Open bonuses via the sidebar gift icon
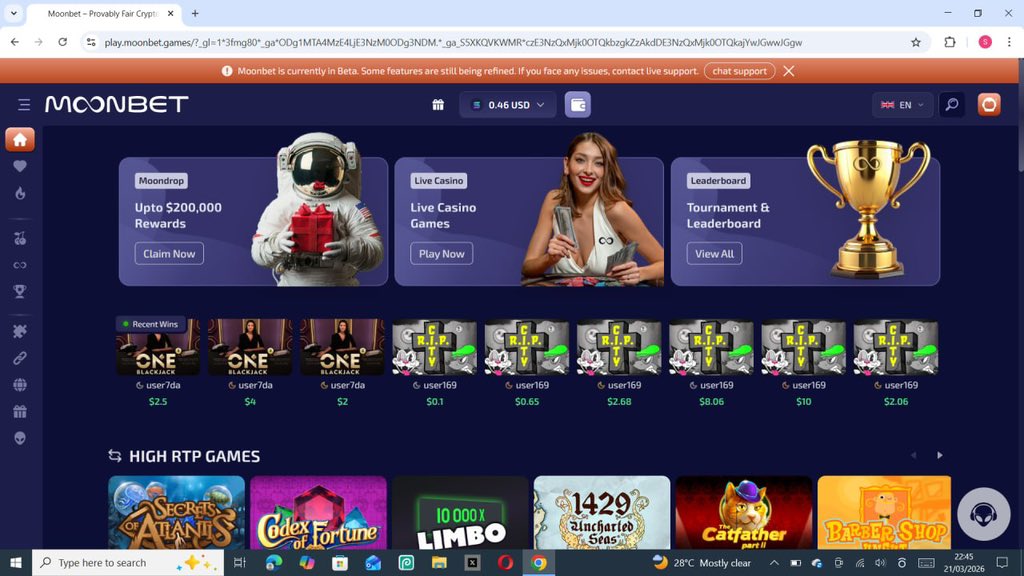The height and width of the screenshot is (576, 1024). [21, 411]
